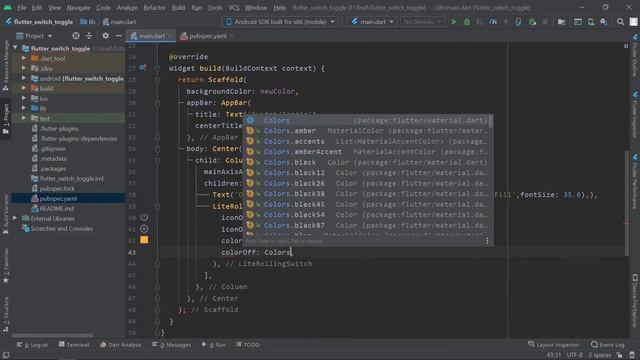Viewport: 640px width, 360px height.
Task: Open the No Devices dropdown
Action: pyautogui.click(x=422, y=22)
